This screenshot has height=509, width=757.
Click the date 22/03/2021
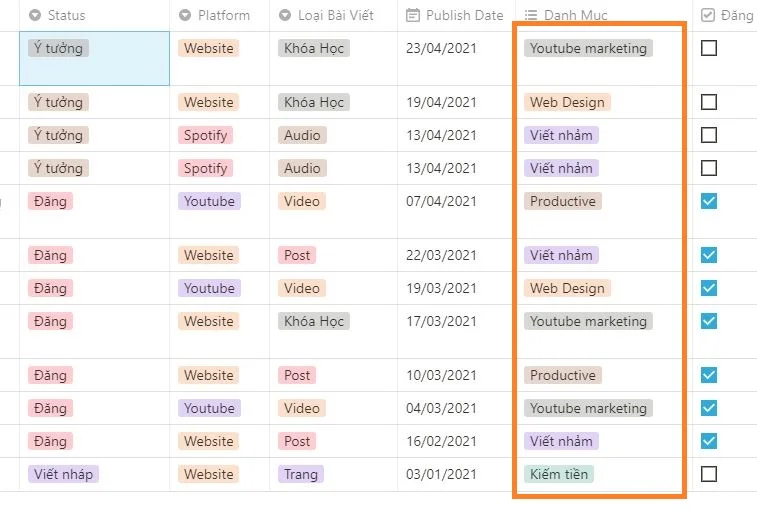(441, 255)
